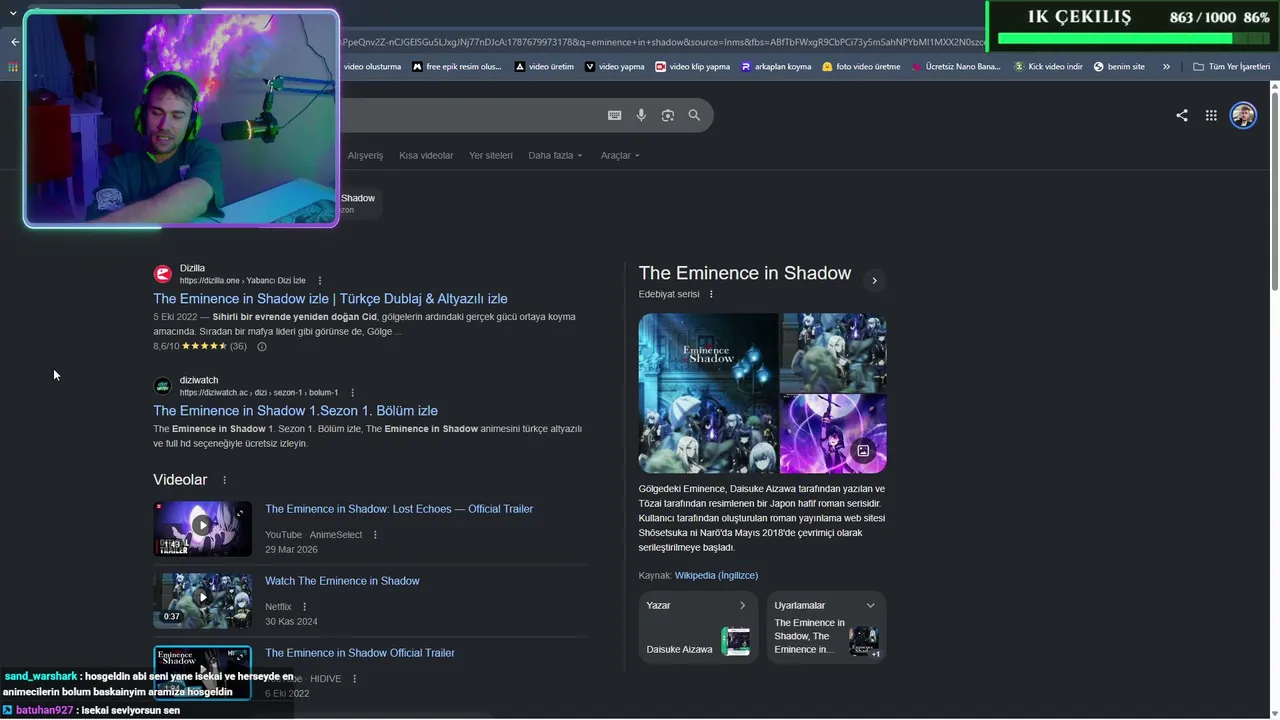Go back with the browser back arrow
The height and width of the screenshot is (720, 1280).
[15, 42]
